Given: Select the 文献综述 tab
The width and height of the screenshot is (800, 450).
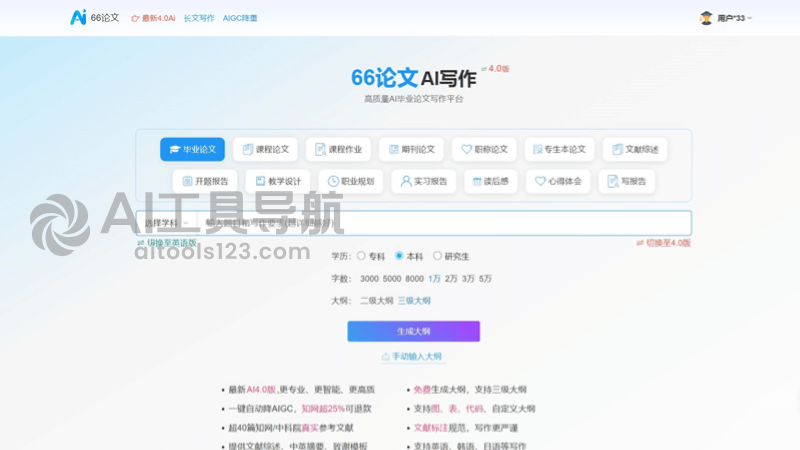Looking at the screenshot, I should pyautogui.click(x=635, y=149).
